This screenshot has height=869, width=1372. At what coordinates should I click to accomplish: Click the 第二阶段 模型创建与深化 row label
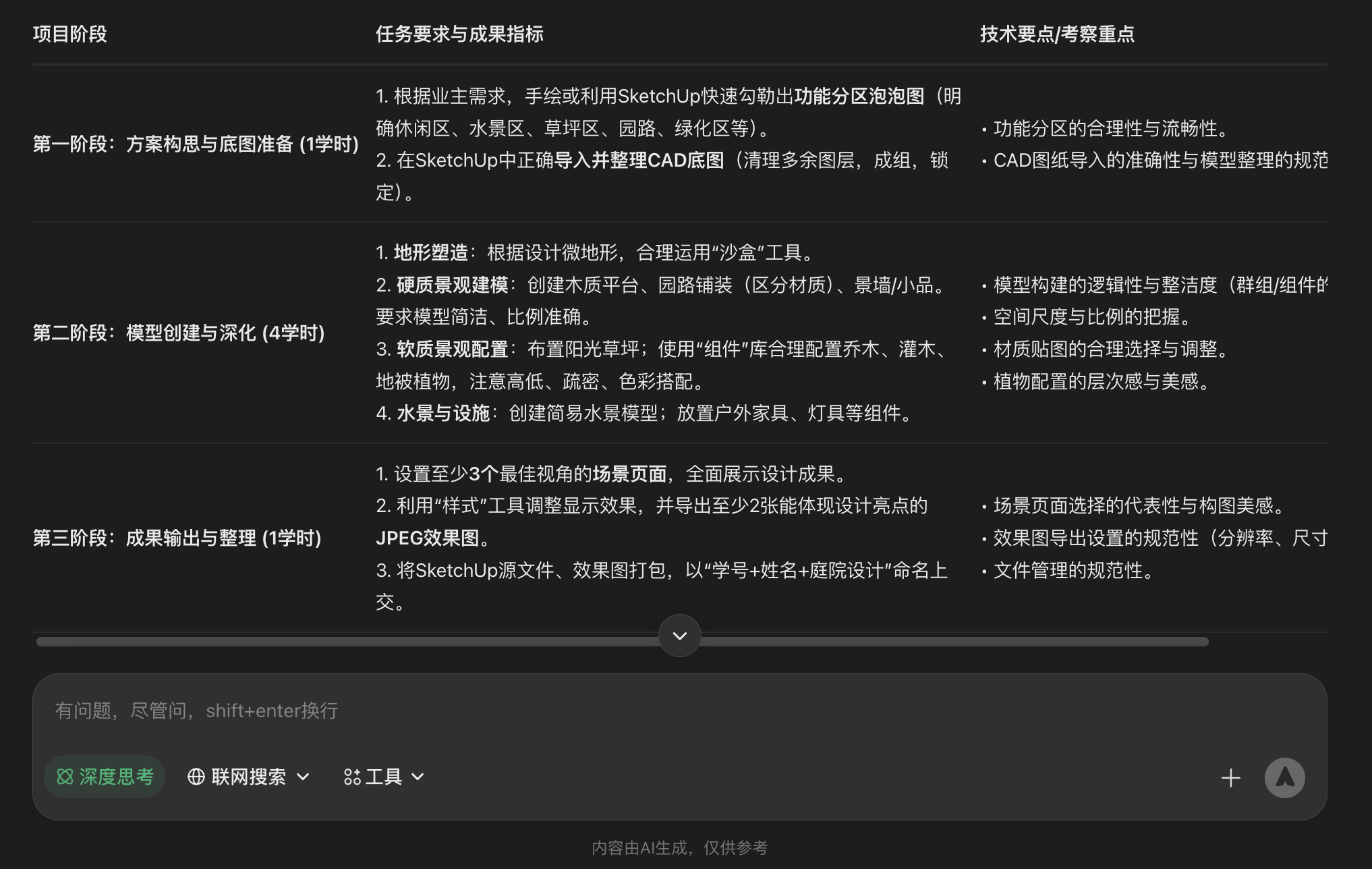(x=179, y=332)
